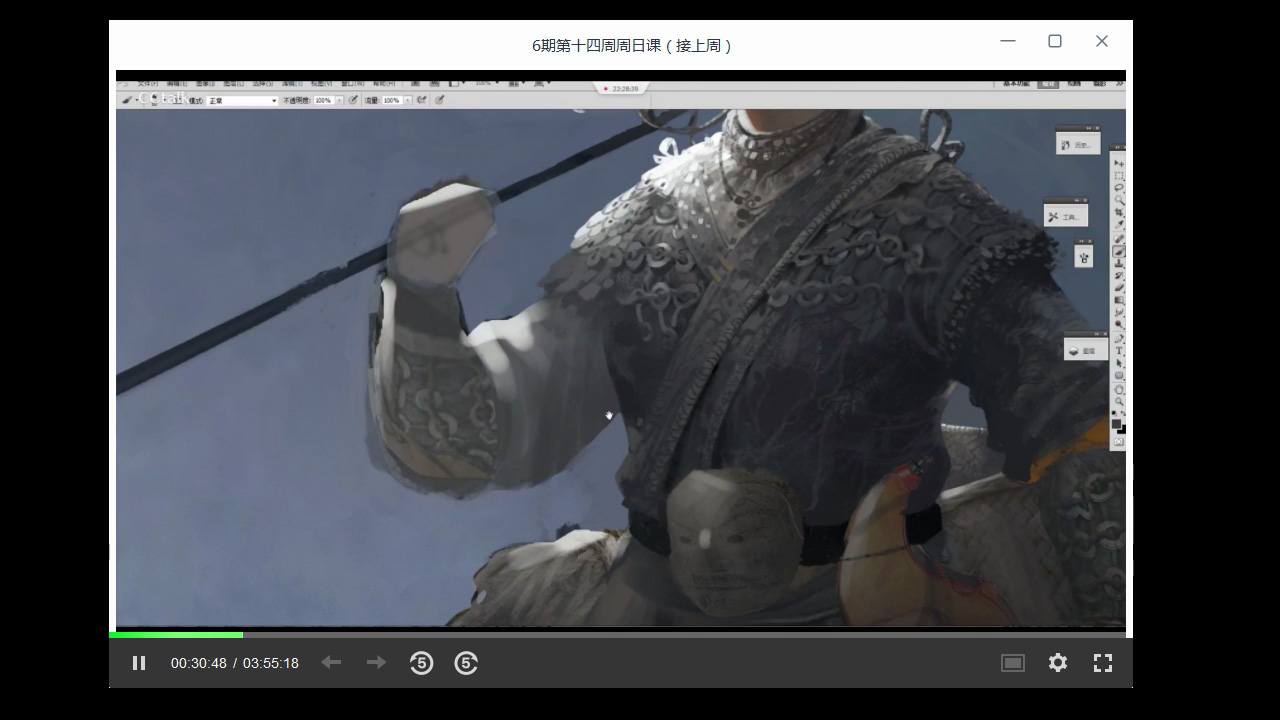Select the Blur tool

point(1119,311)
